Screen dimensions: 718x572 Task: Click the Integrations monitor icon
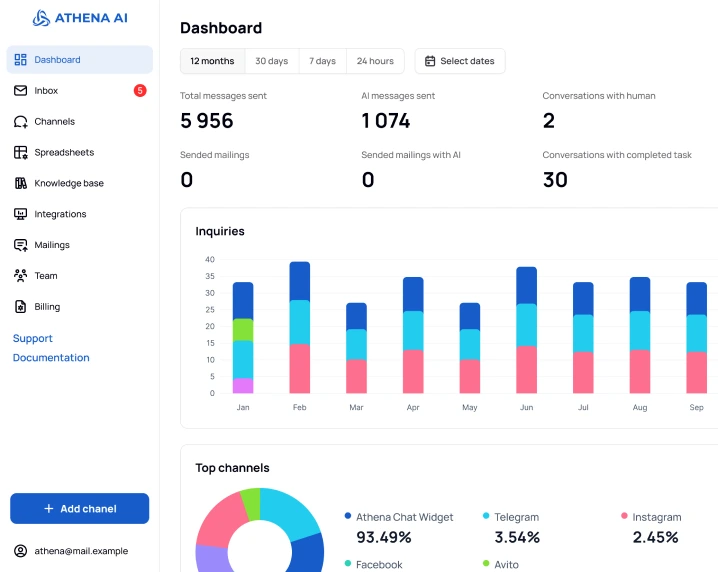(21, 215)
